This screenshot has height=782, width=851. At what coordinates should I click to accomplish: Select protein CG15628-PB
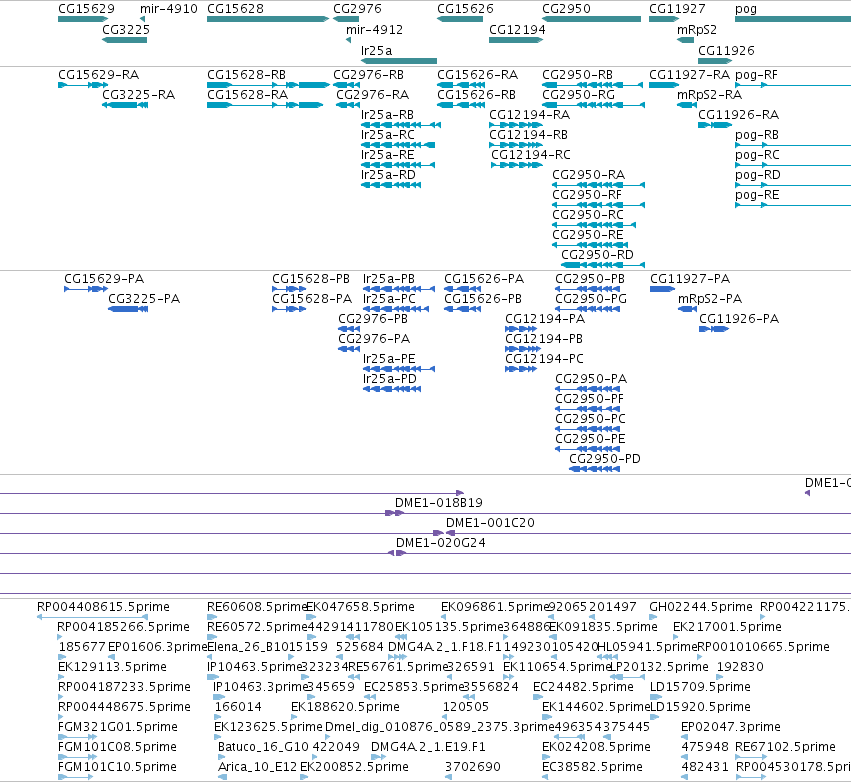[311, 278]
